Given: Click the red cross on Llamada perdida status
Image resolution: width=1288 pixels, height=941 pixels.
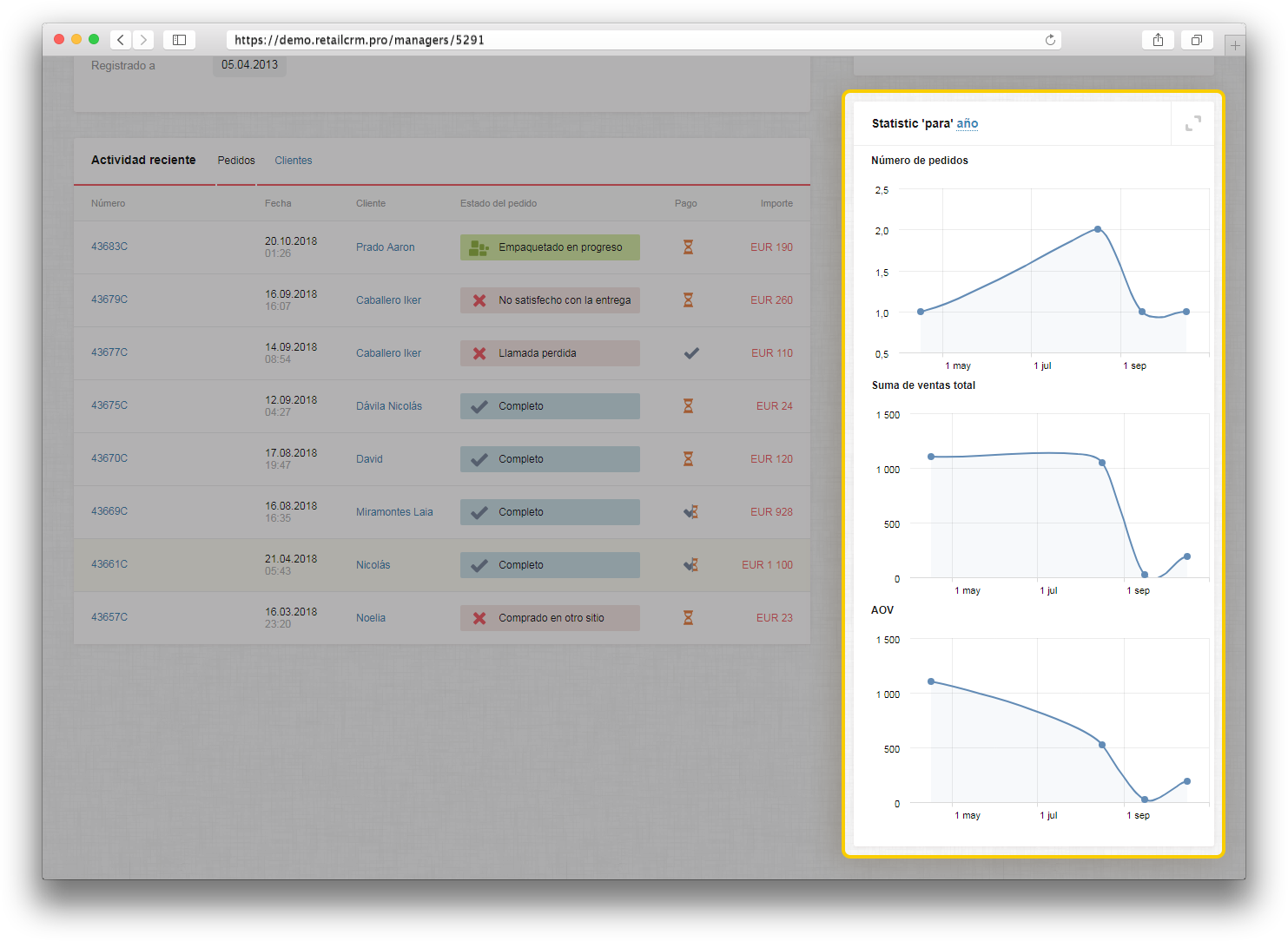Looking at the screenshot, I should (479, 353).
